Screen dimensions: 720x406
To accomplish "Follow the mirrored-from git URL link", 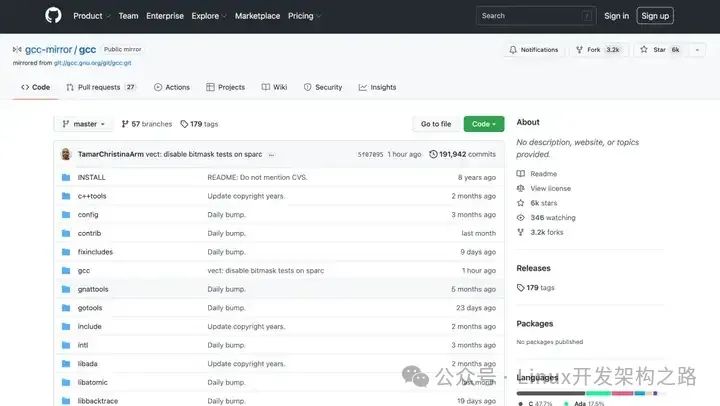I will click(x=92, y=63).
